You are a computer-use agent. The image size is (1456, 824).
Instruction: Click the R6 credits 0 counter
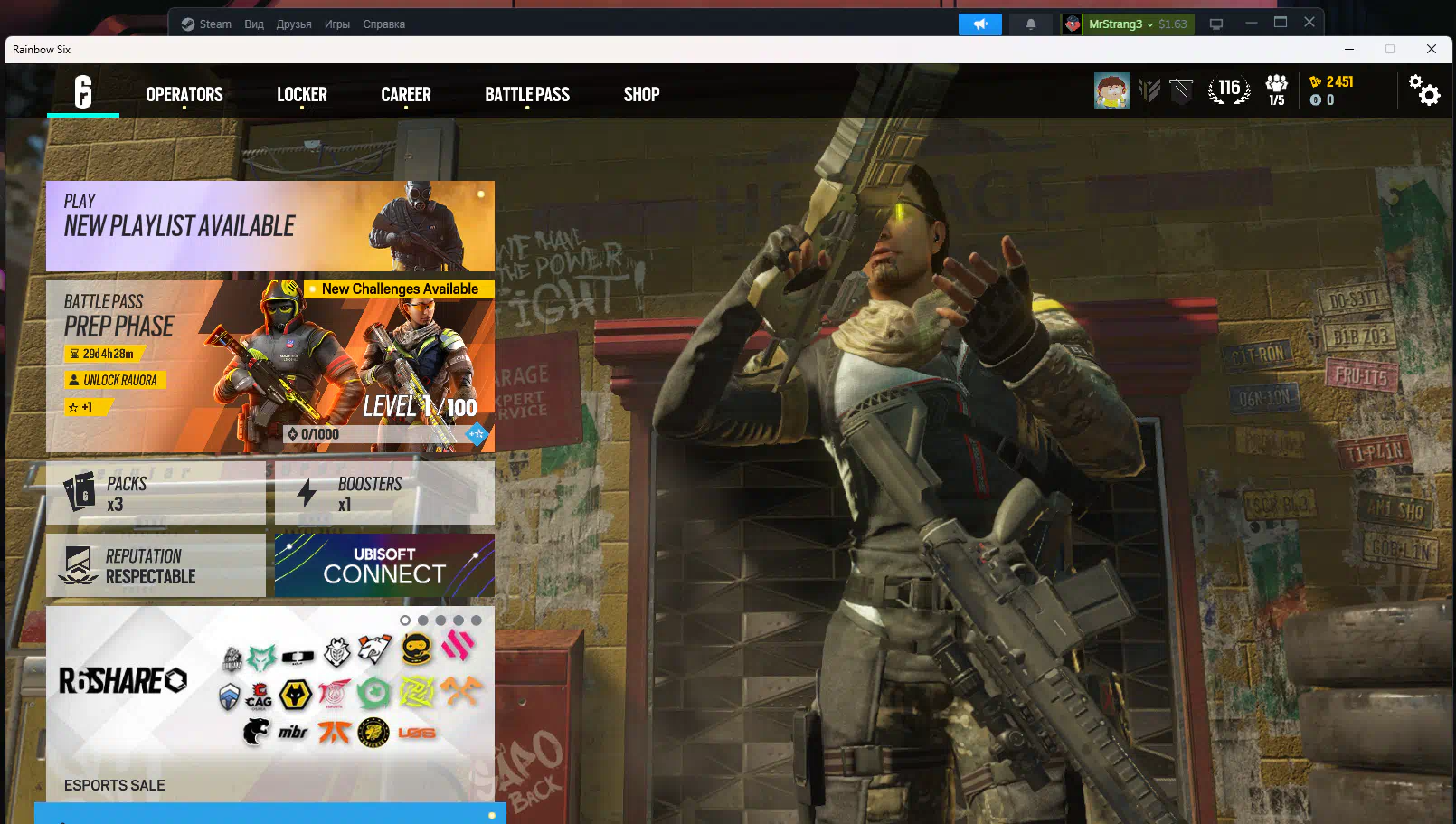(x=1322, y=99)
